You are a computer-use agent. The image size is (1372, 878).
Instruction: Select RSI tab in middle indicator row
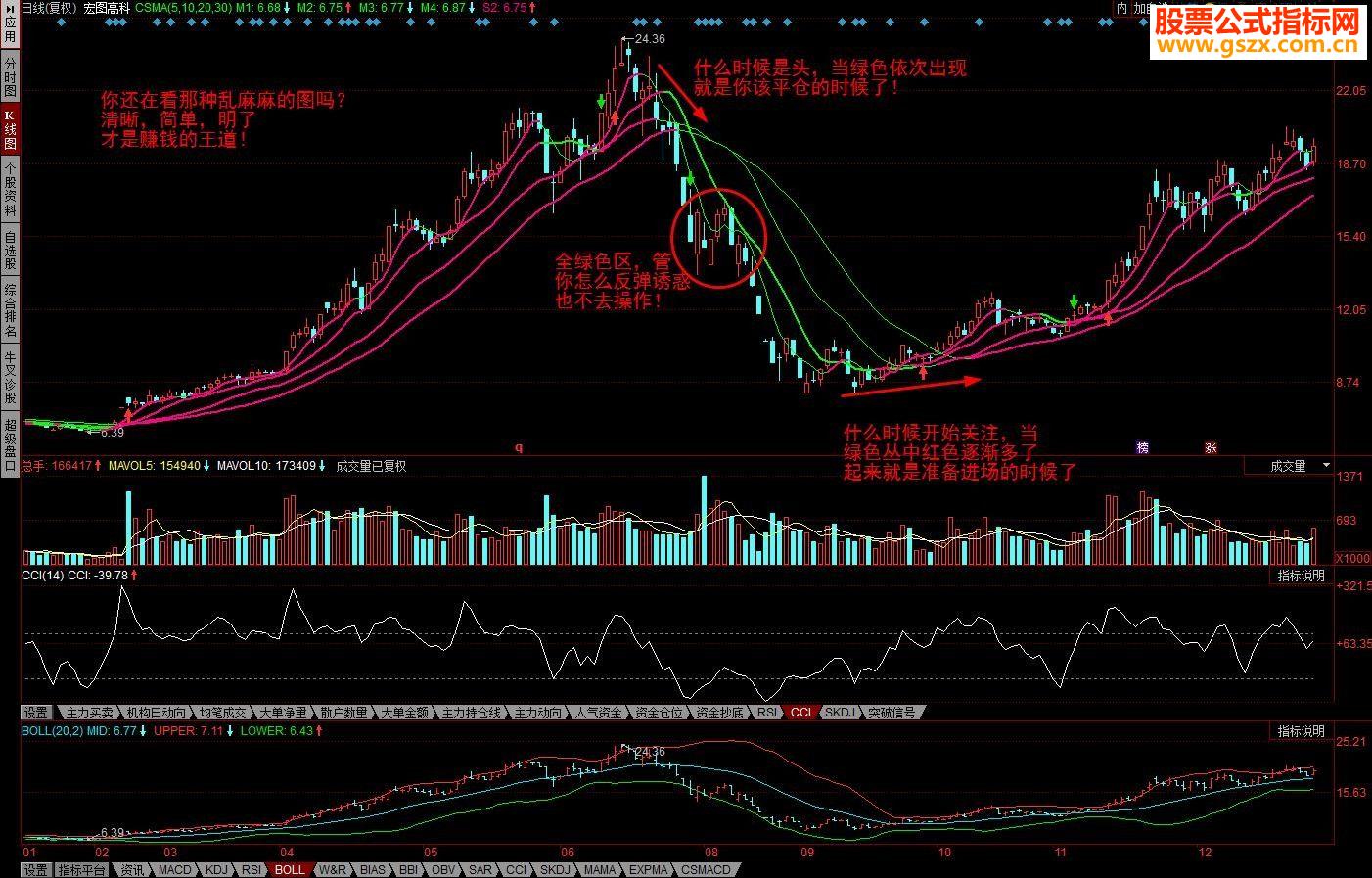(767, 713)
